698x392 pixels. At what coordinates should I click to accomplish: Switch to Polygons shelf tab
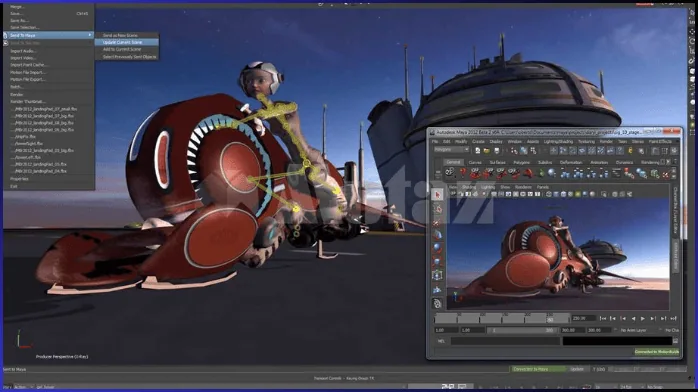pyautogui.click(x=521, y=162)
